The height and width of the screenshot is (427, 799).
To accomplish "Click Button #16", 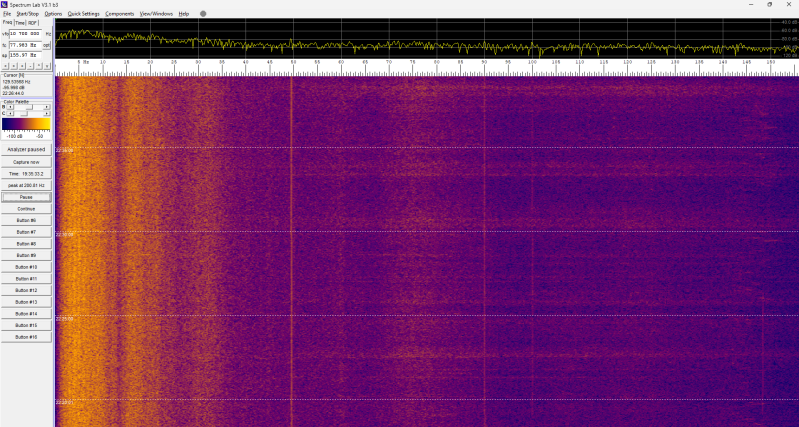I will 26,337.
